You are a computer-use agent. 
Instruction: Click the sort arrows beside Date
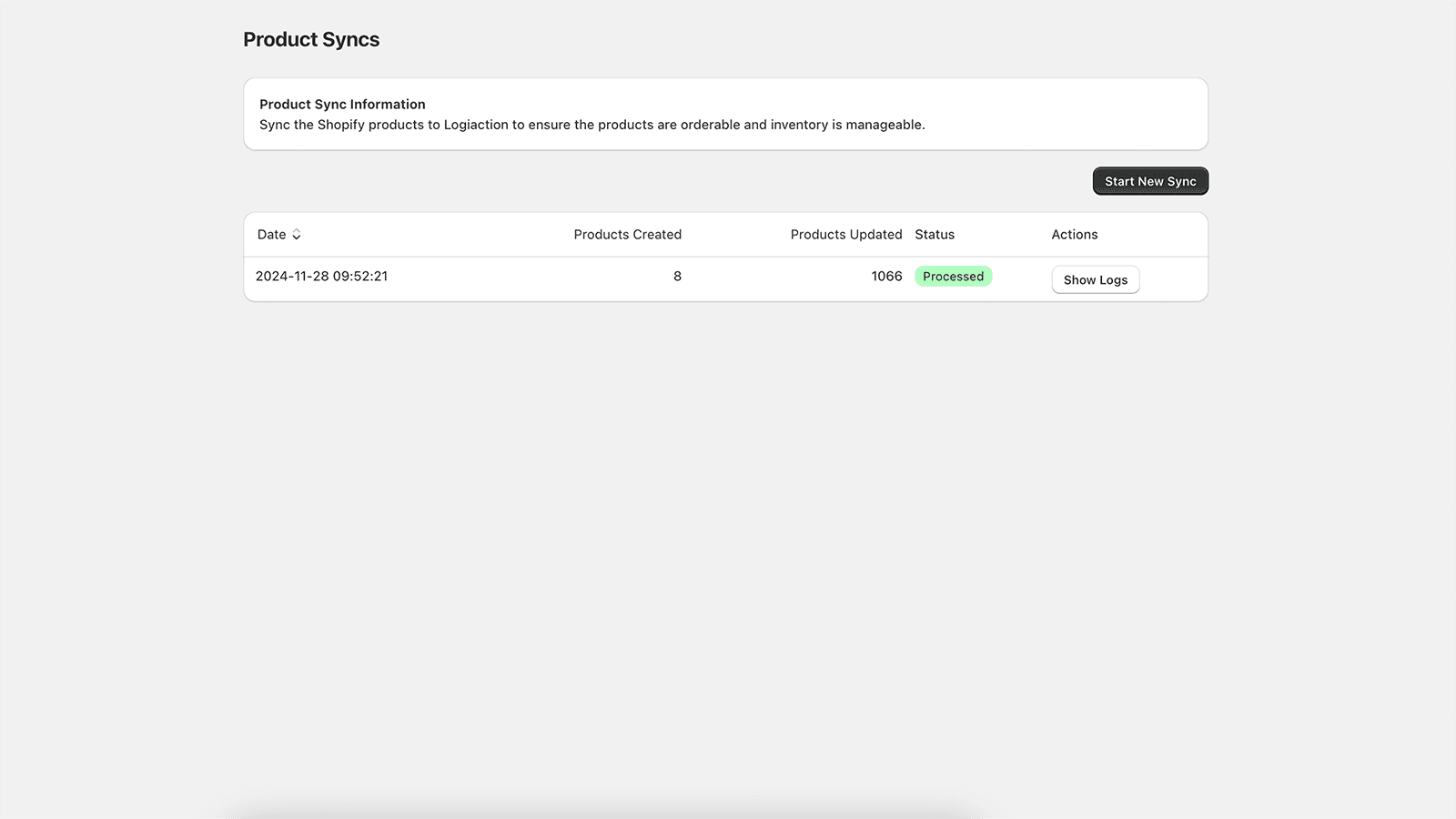tap(297, 235)
